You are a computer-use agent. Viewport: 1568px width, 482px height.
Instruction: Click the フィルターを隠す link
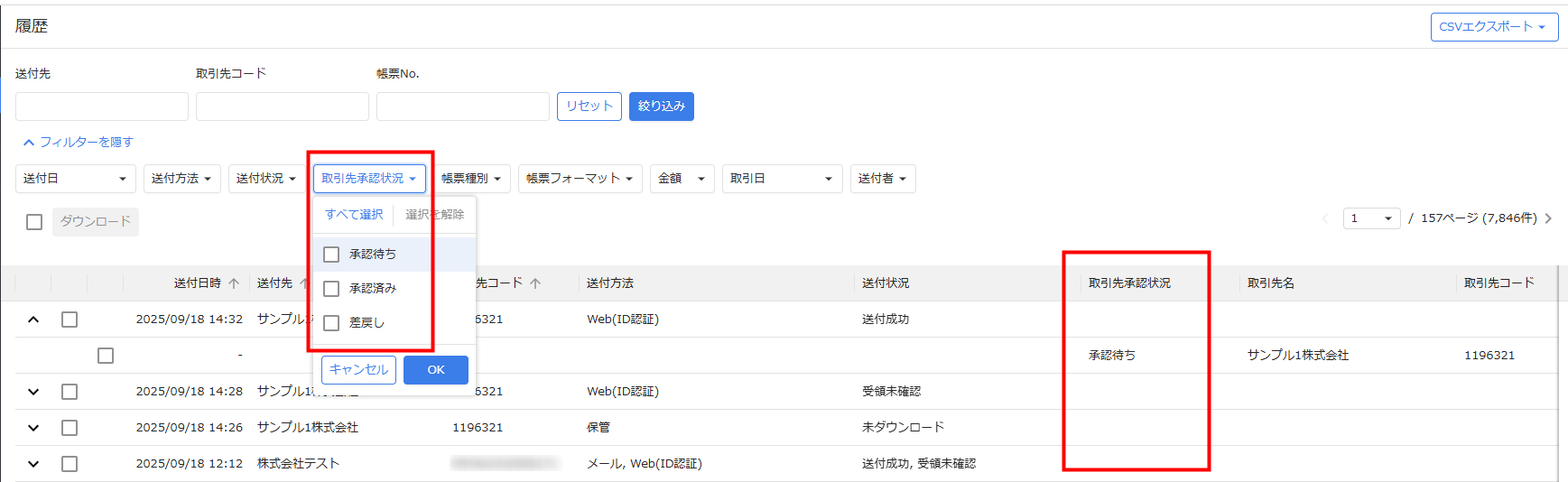(x=79, y=143)
